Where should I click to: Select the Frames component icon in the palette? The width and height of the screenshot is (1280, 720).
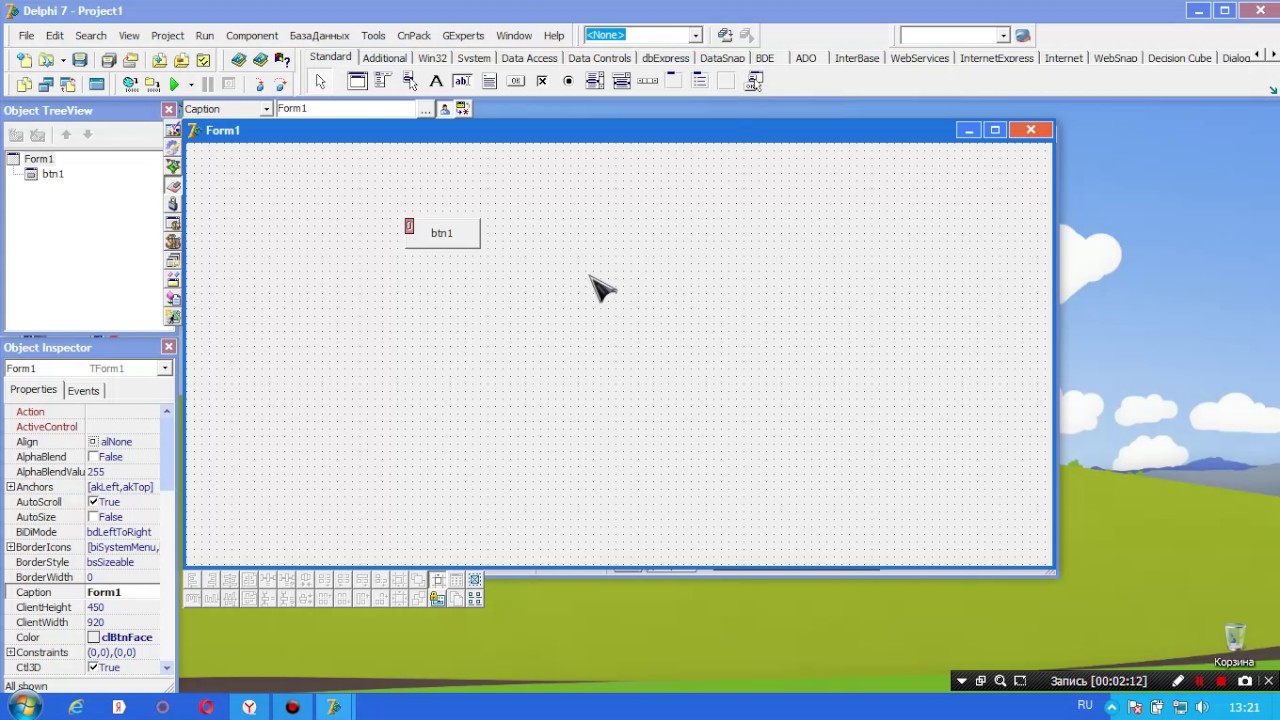(357, 82)
